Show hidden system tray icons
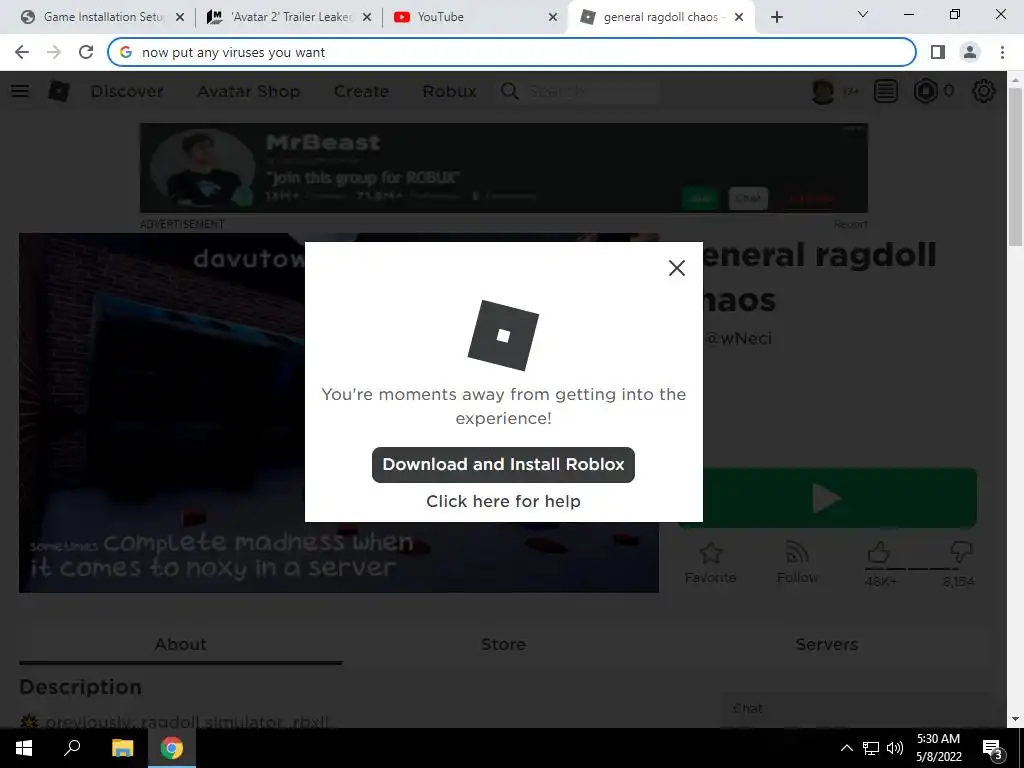 (x=846, y=748)
